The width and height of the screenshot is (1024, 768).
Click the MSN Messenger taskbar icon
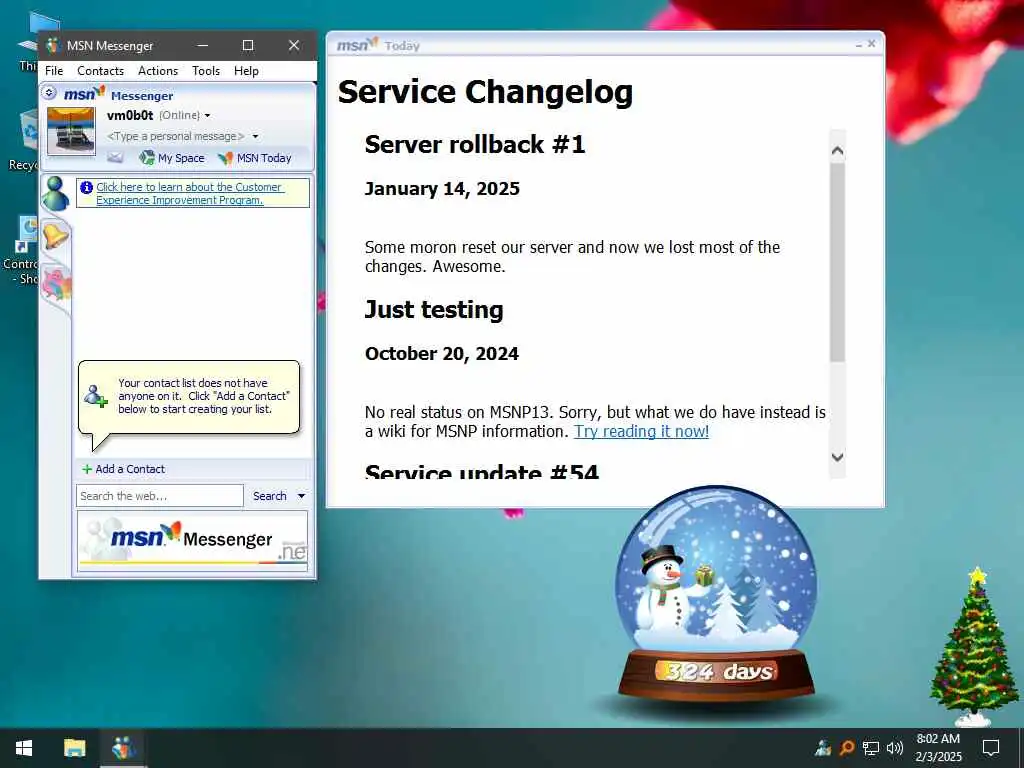[x=123, y=748]
